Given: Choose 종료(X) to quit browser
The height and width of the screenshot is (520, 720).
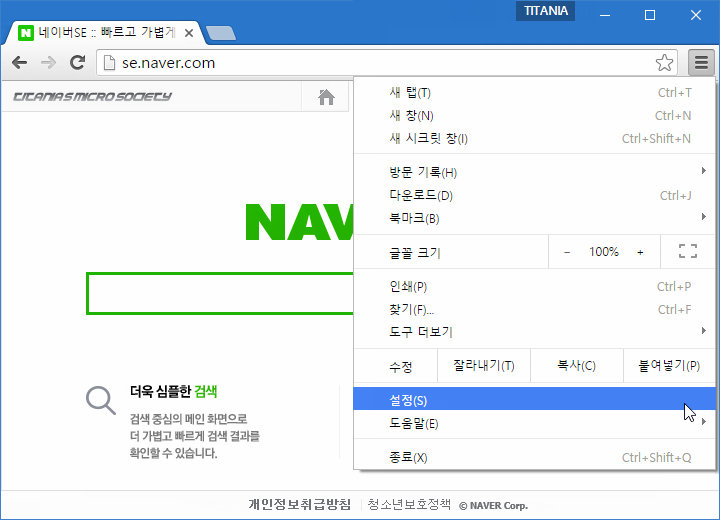Looking at the screenshot, I should tap(535, 458).
